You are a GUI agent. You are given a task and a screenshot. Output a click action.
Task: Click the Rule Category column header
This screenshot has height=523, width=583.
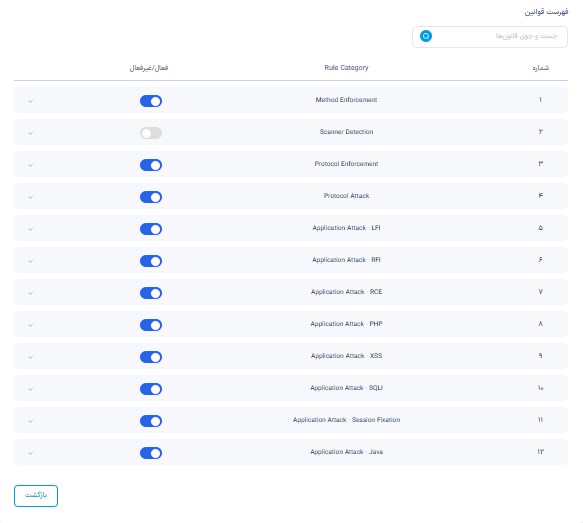pyautogui.click(x=346, y=68)
